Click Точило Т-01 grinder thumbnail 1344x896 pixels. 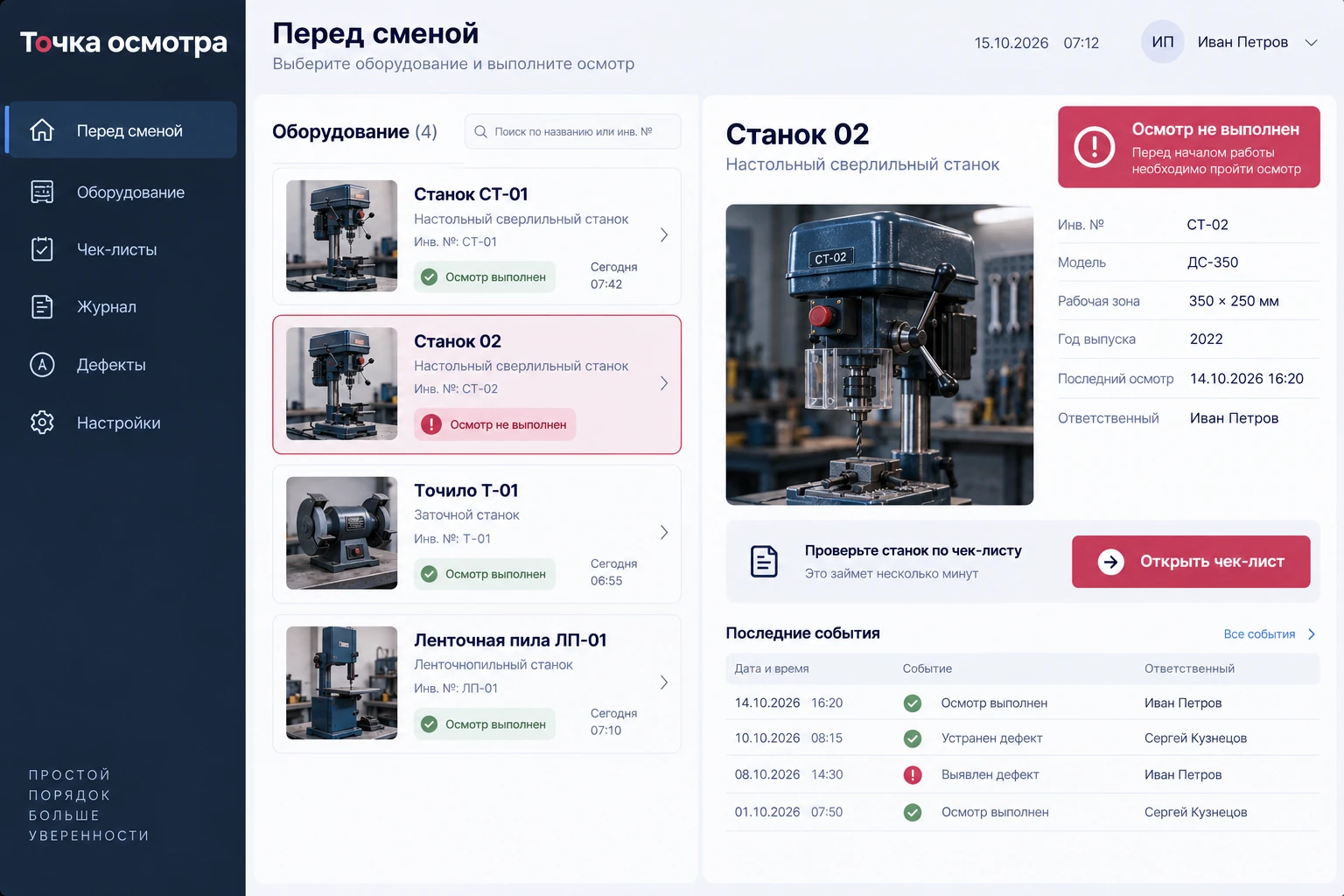[341, 533]
